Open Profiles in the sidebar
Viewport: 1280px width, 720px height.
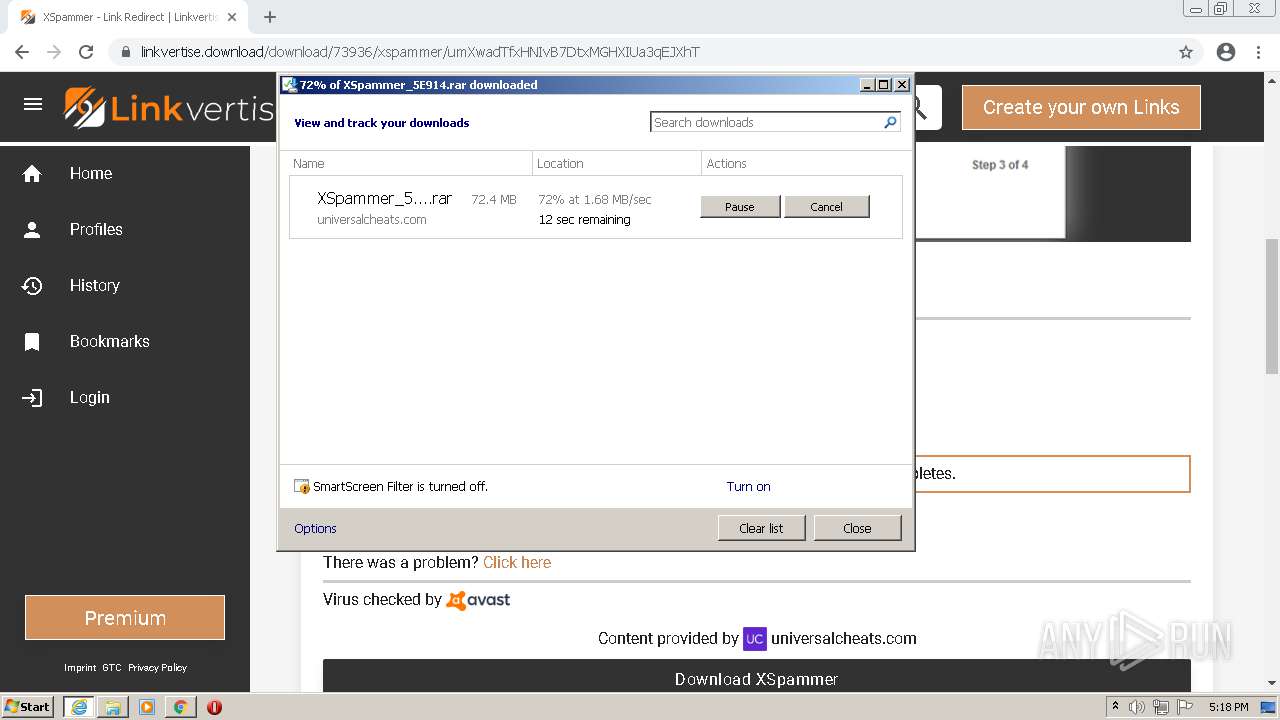tap(96, 229)
